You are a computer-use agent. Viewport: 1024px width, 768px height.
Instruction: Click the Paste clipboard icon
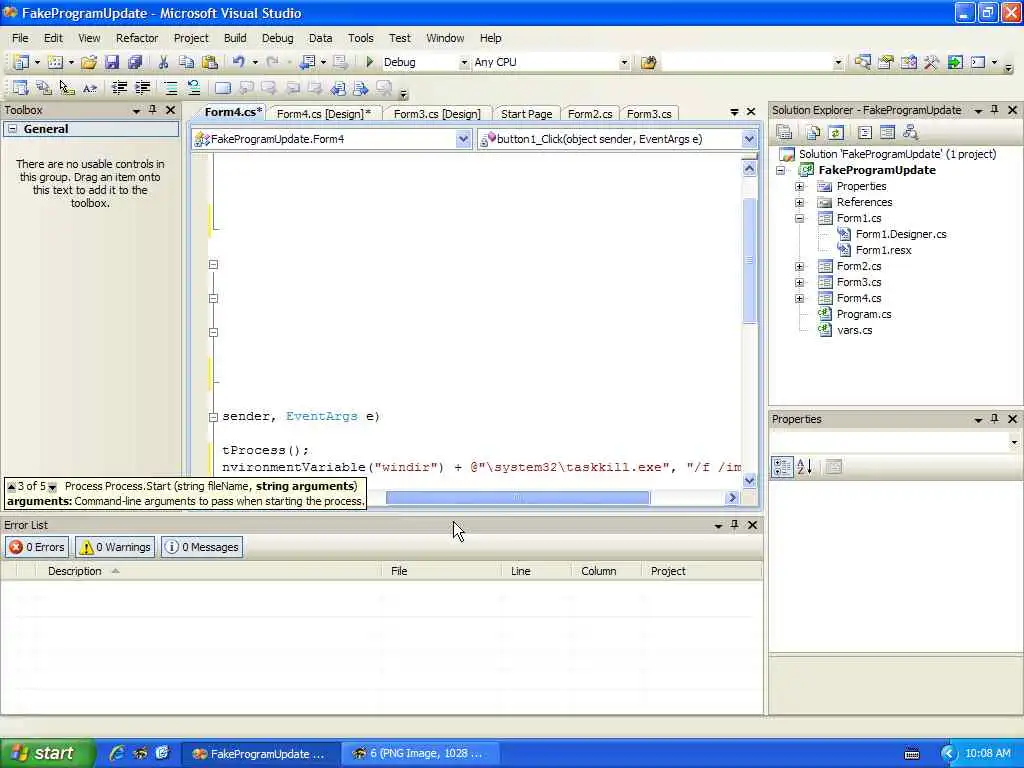[x=210, y=62]
